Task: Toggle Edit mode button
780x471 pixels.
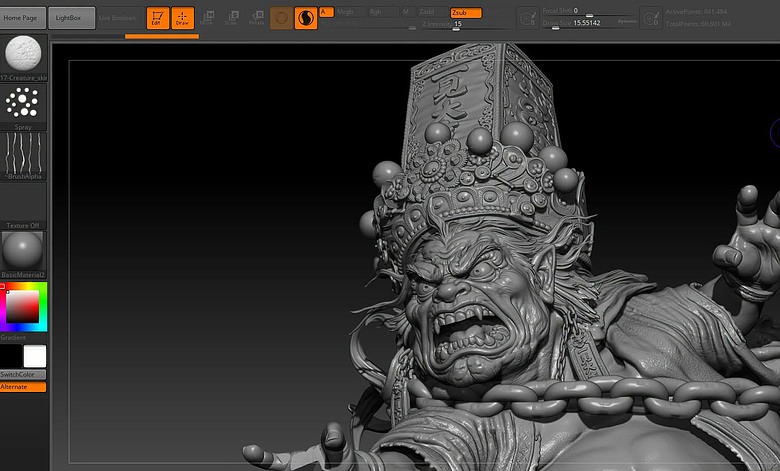Action: click(158, 18)
